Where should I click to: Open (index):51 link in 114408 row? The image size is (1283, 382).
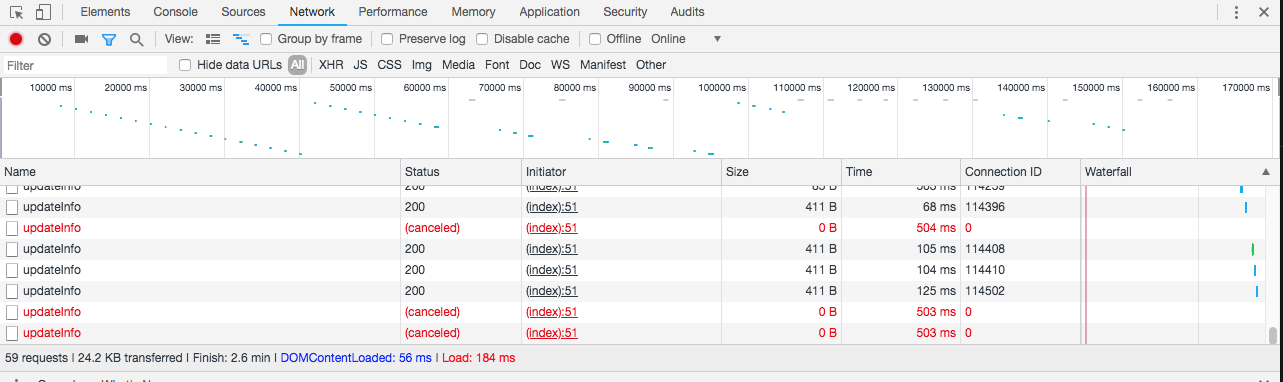pos(552,249)
